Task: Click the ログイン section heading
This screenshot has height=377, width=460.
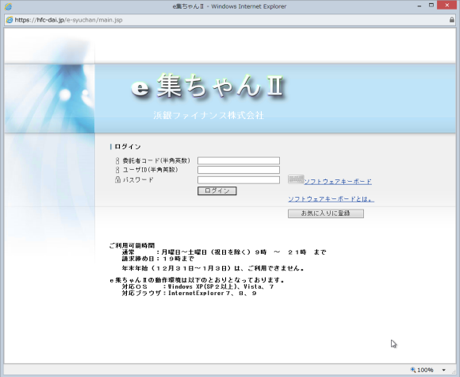Action: click(x=127, y=147)
